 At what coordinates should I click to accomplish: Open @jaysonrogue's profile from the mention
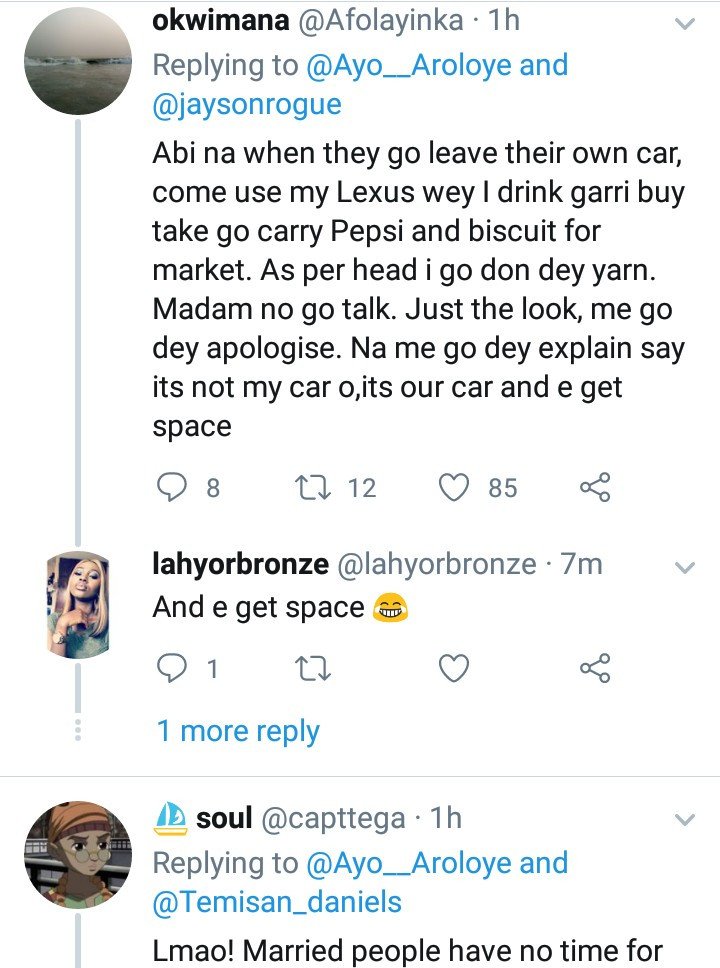247,104
